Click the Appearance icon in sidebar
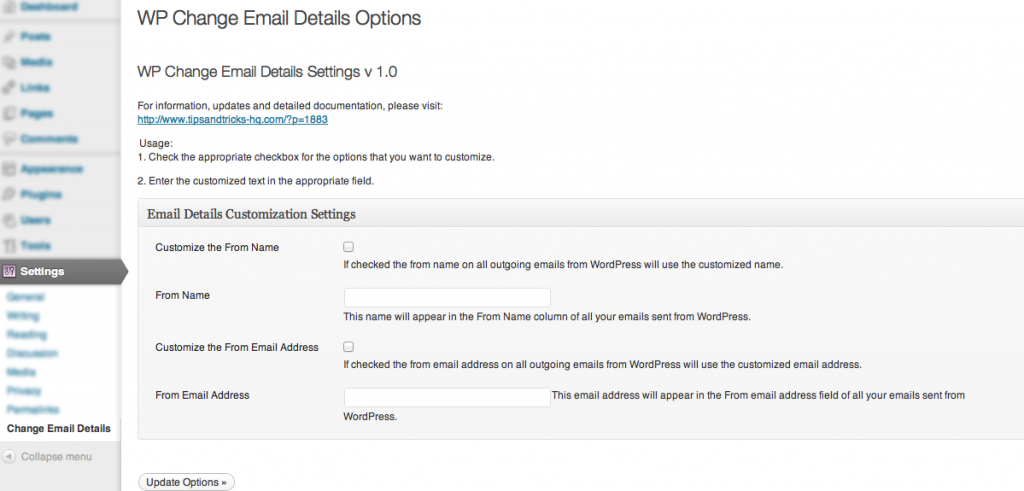This screenshot has height=491, width=1024. click(8, 169)
